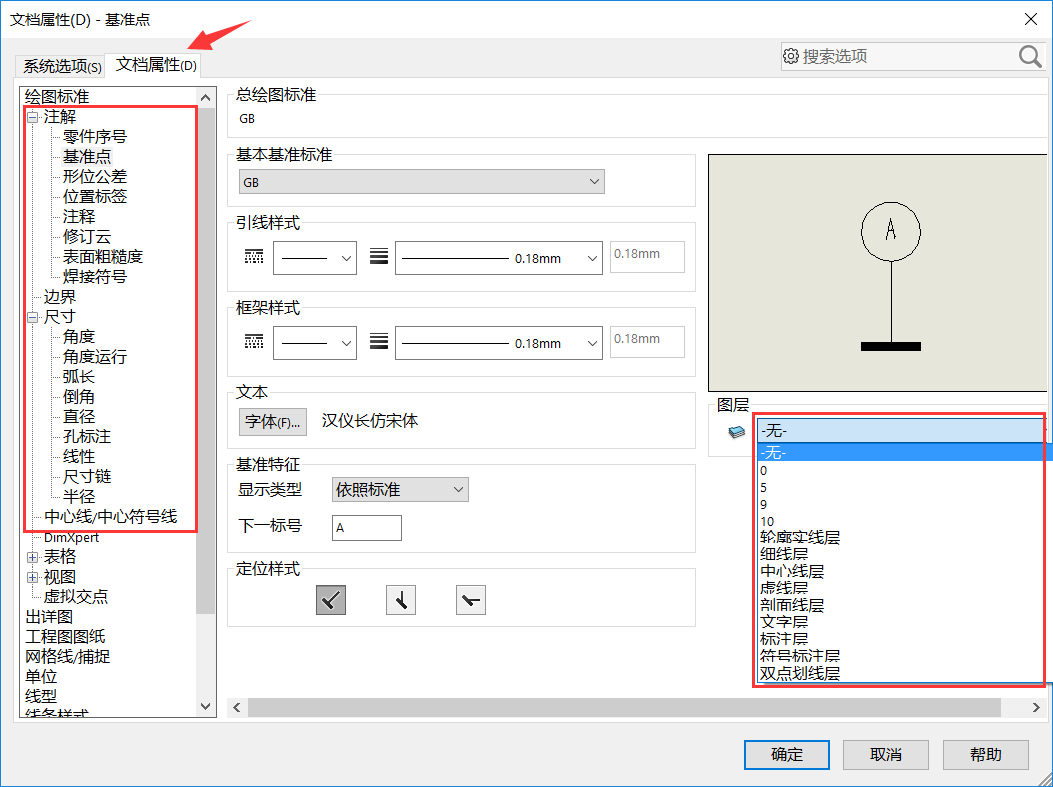Image resolution: width=1053 pixels, height=787 pixels.
Task: Collapse the 注解 tree node
Action: click(x=32, y=118)
